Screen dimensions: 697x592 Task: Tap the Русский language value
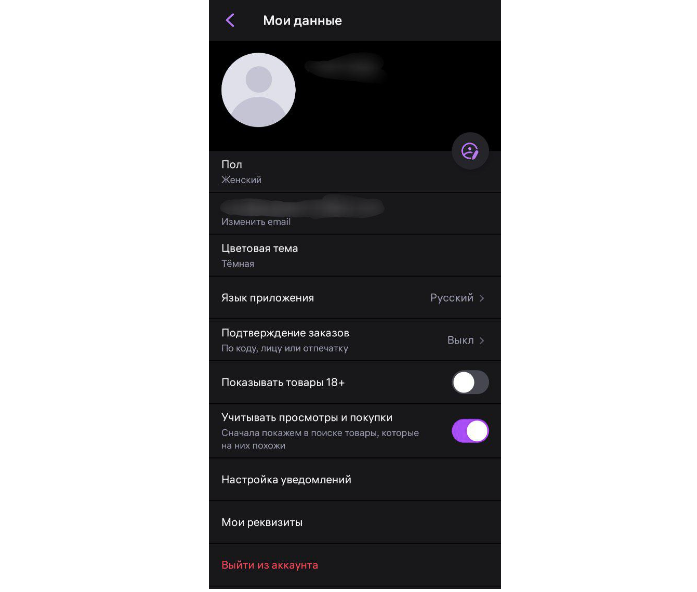pos(452,298)
